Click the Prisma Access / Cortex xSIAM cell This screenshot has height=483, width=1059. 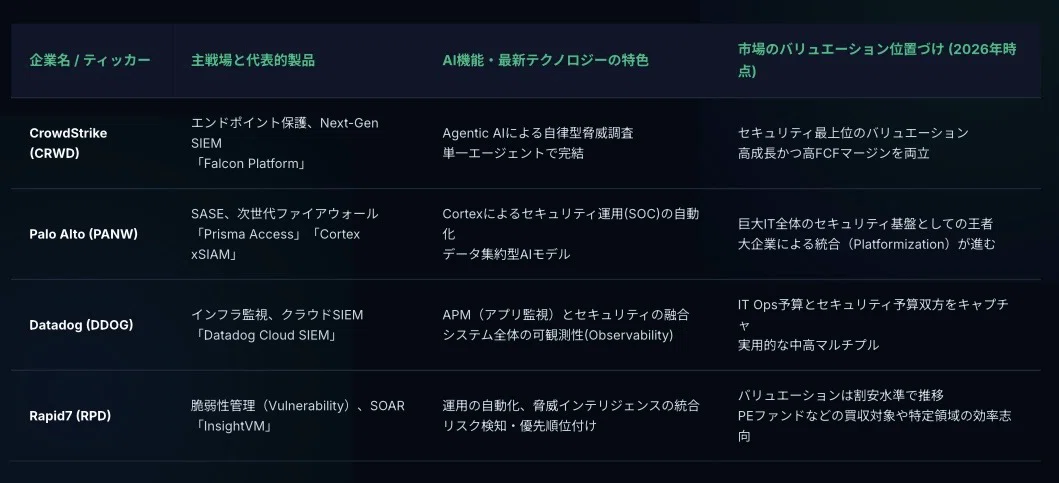pyautogui.click(x=284, y=234)
